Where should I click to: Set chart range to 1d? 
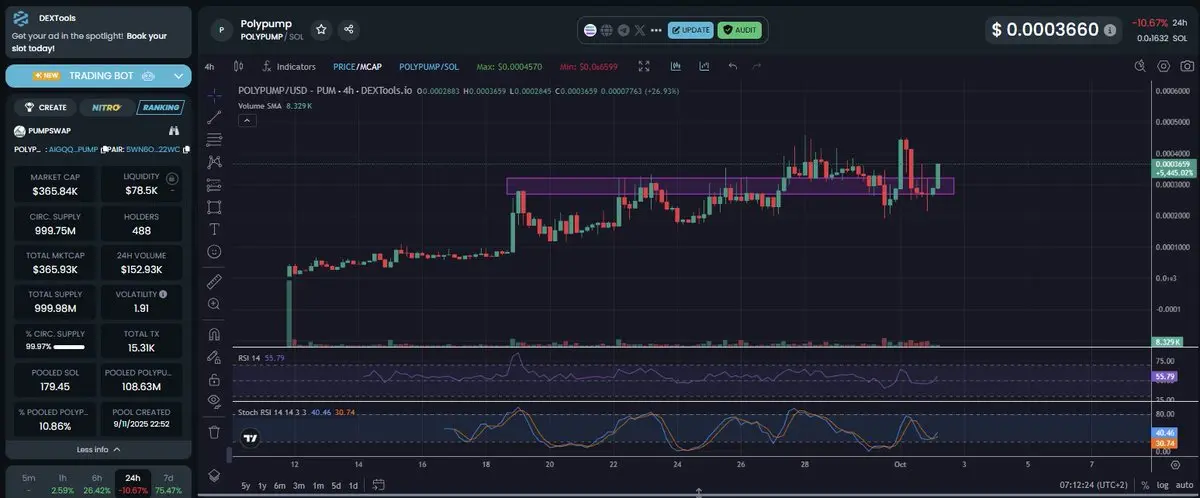[x=353, y=485]
